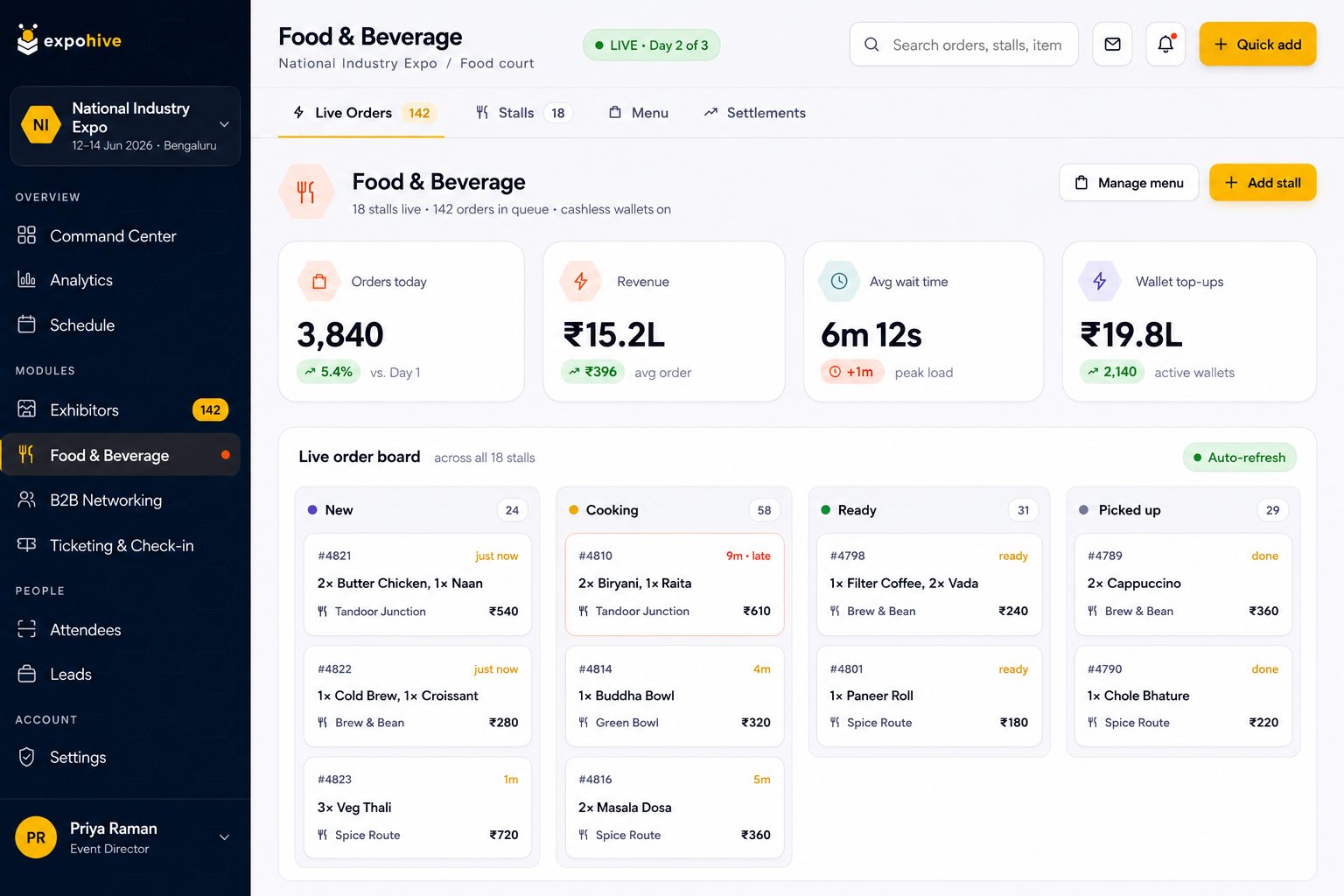Click the National Industry Expo breadcrumb link
This screenshot has width=1344, height=896.
[x=358, y=63]
